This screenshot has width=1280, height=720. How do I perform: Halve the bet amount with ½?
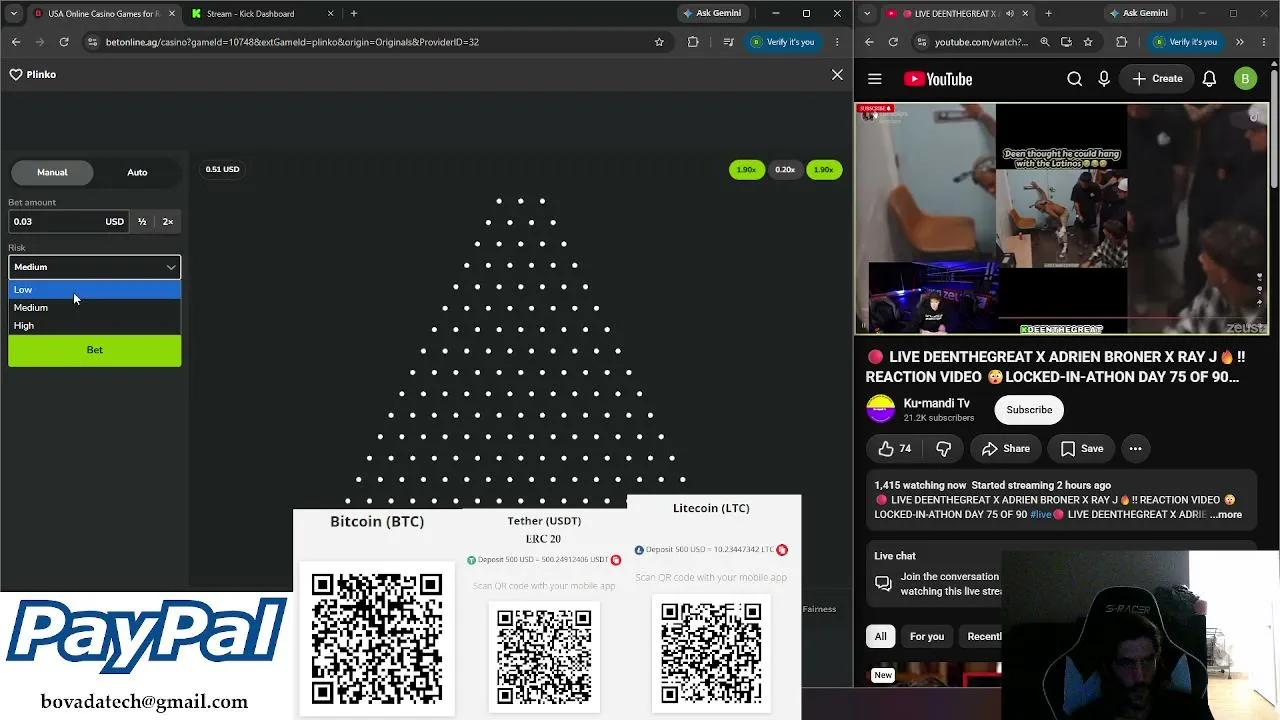[142, 221]
